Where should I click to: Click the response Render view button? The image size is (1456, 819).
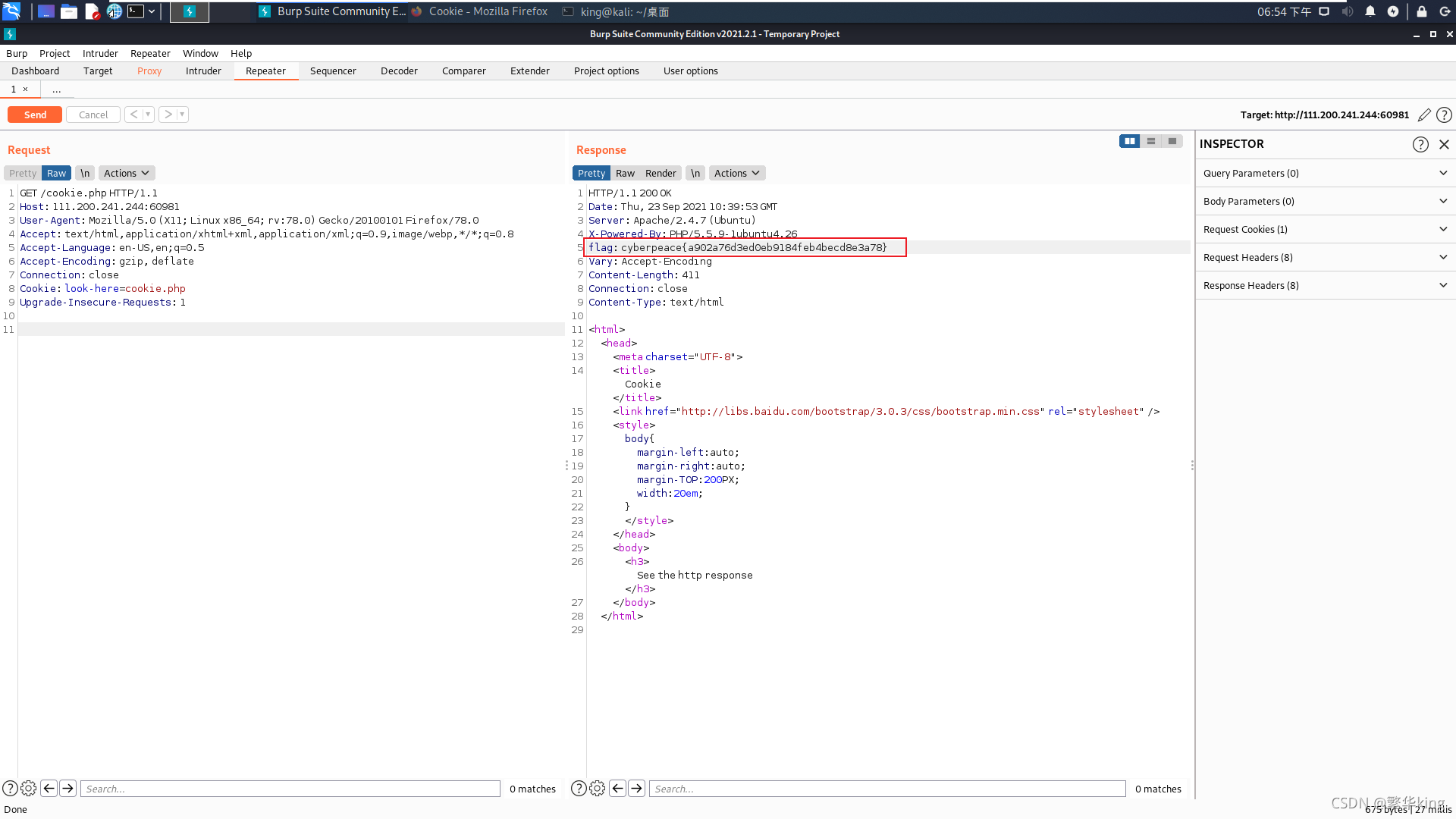[661, 173]
